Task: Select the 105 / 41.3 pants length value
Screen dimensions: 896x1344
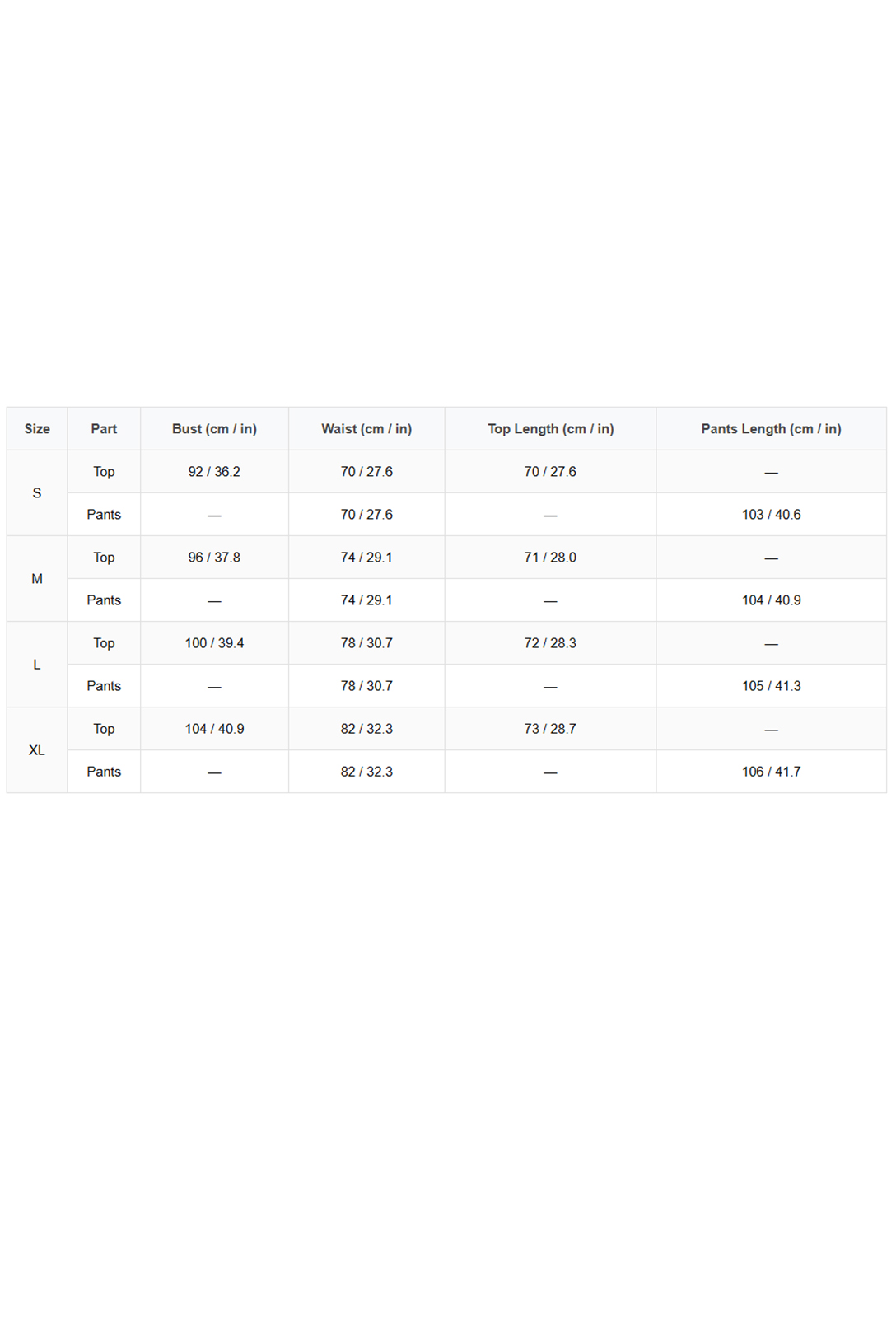Action: [771, 686]
